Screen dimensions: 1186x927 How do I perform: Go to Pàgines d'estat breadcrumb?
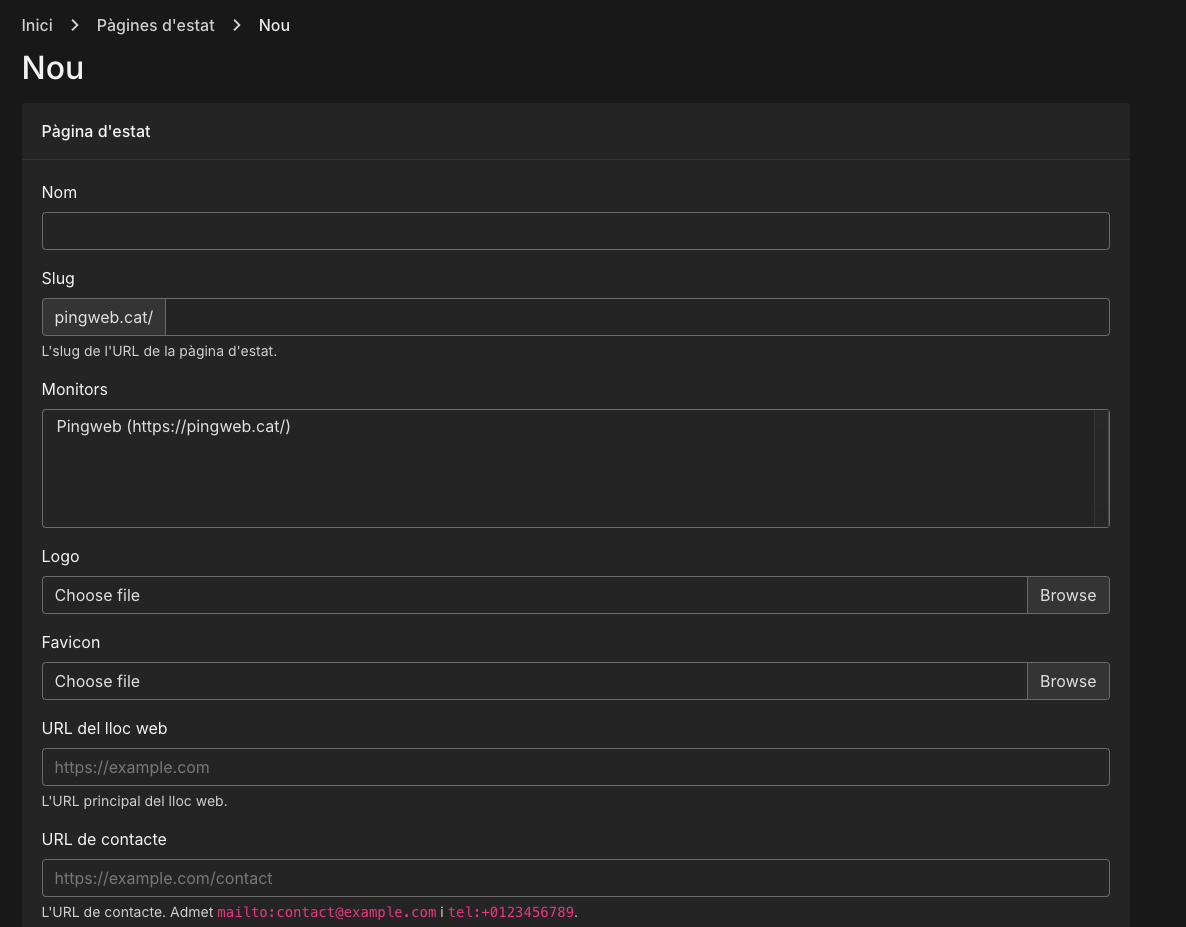[x=155, y=25]
